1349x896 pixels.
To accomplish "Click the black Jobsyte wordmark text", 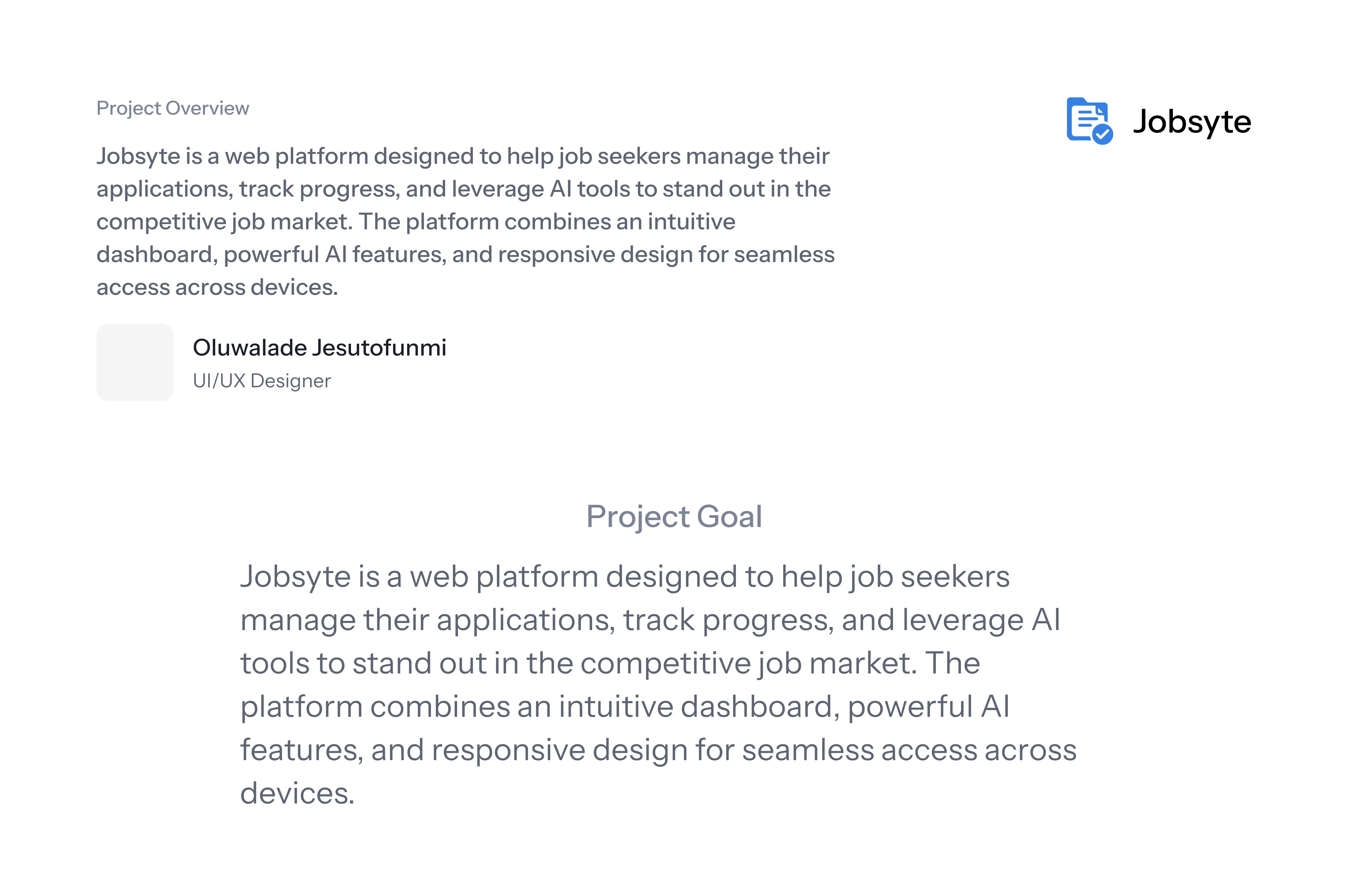I will [1192, 122].
